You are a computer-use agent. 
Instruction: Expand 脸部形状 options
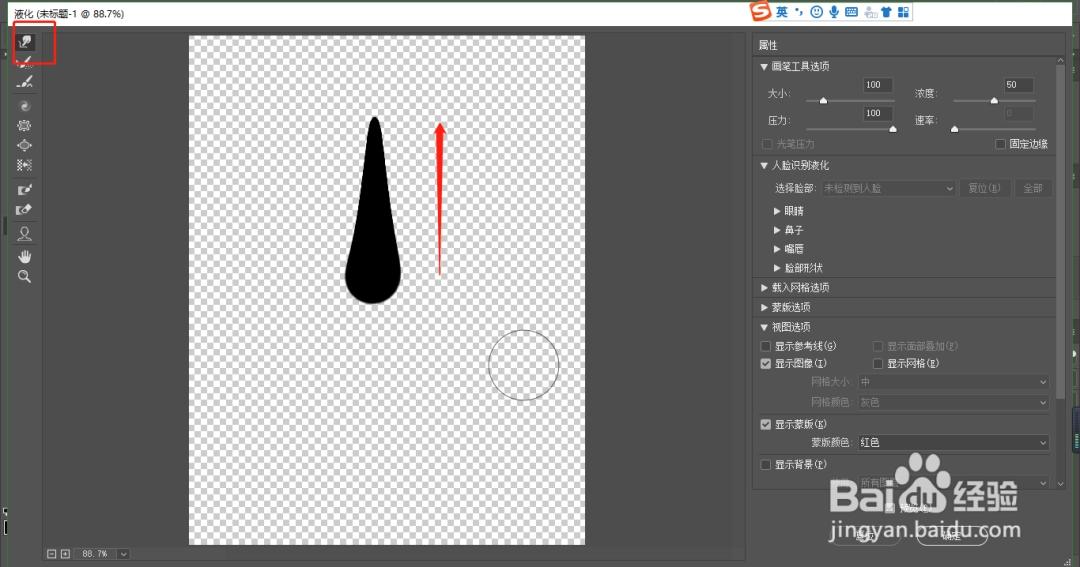(x=777, y=268)
